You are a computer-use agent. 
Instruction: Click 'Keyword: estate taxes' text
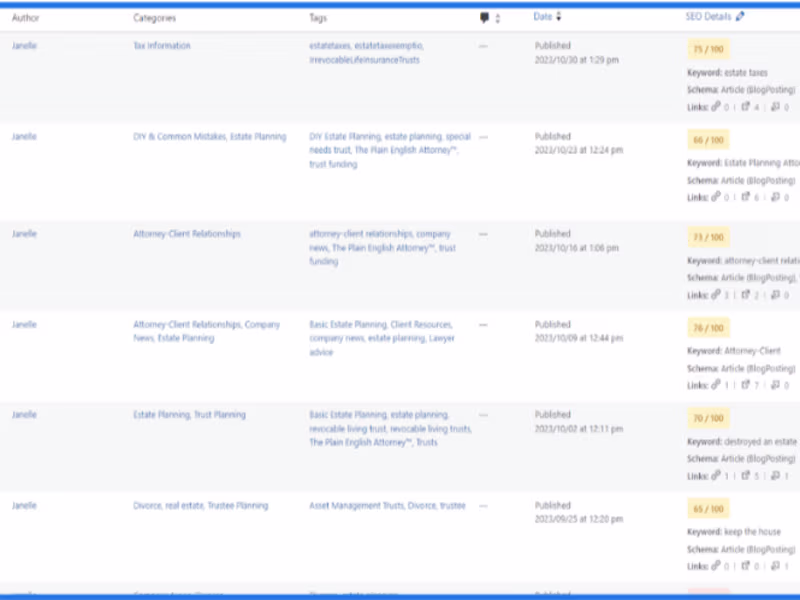[727, 72]
